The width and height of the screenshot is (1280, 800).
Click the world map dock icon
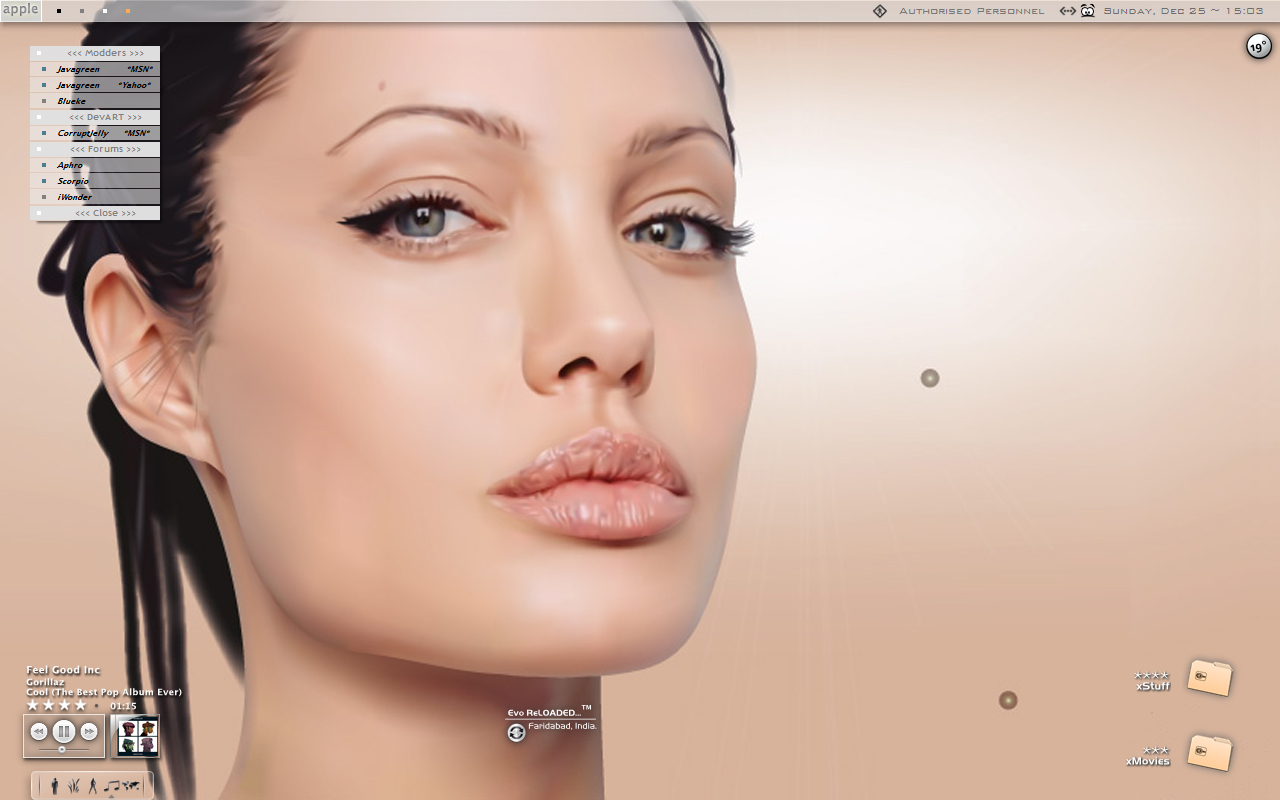[x=131, y=786]
